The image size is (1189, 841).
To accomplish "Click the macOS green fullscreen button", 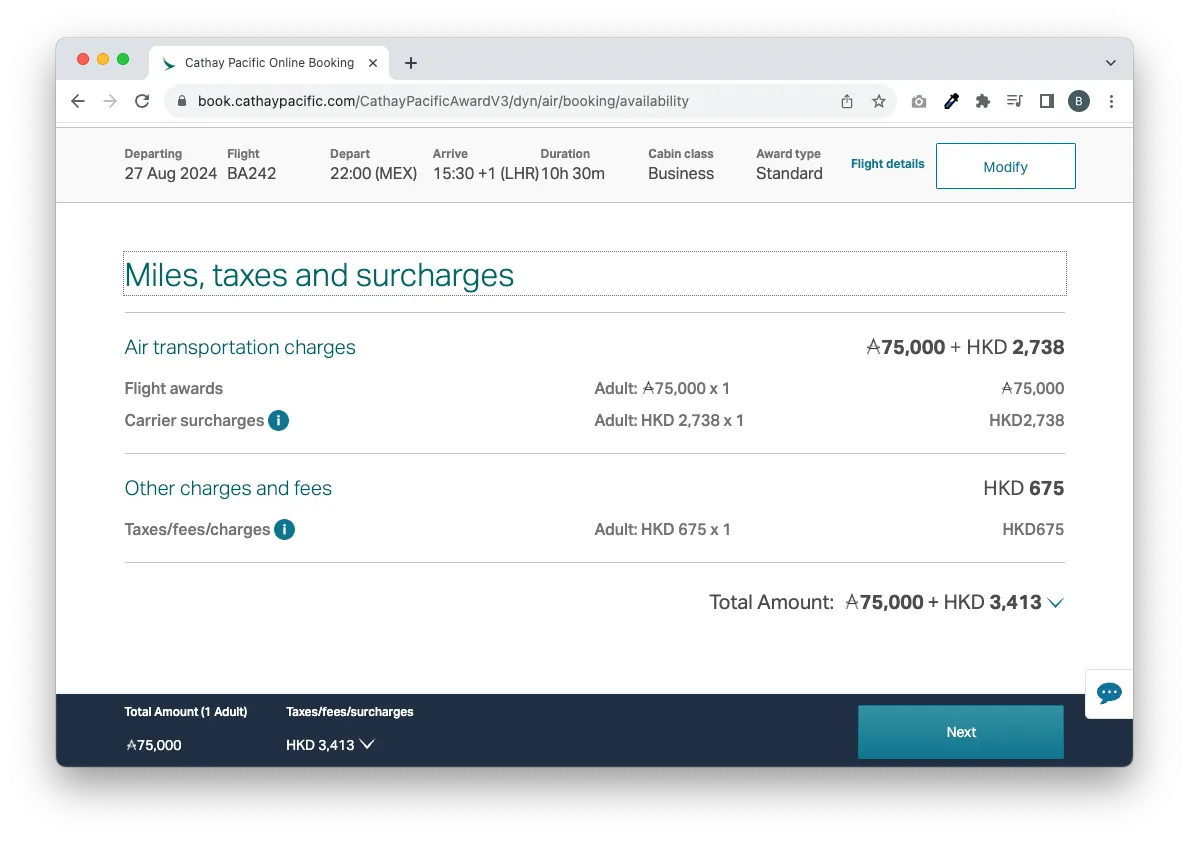I will tap(123, 59).
